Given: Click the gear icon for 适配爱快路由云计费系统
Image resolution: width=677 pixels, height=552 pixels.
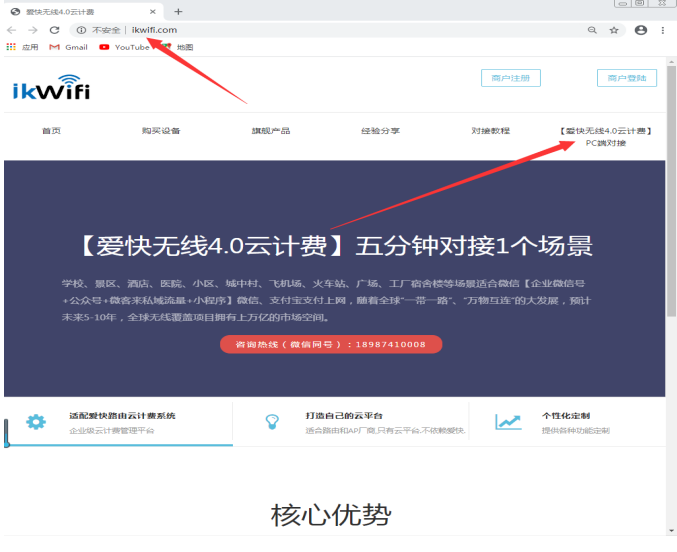Looking at the screenshot, I should 36,422.
